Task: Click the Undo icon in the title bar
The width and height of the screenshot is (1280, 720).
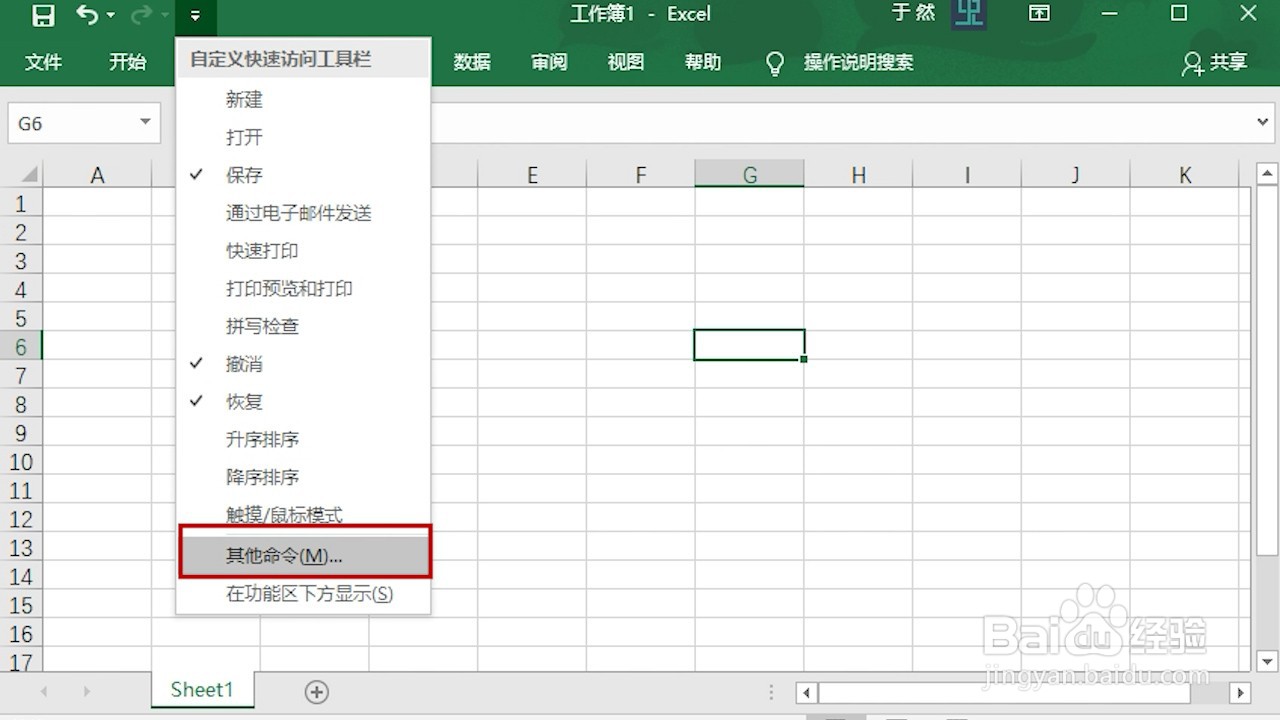Action: click(x=86, y=14)
